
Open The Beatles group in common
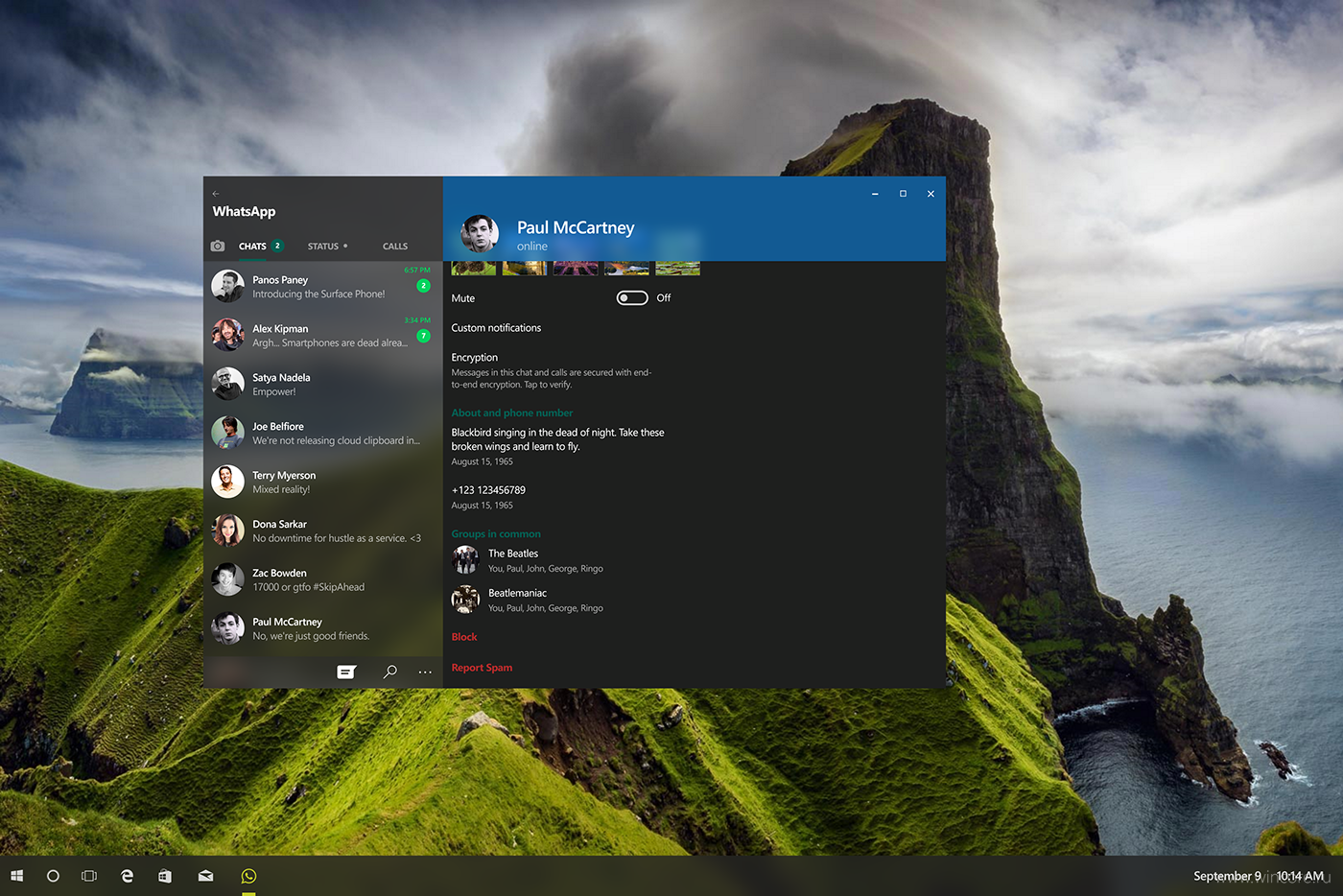[528, 560]
